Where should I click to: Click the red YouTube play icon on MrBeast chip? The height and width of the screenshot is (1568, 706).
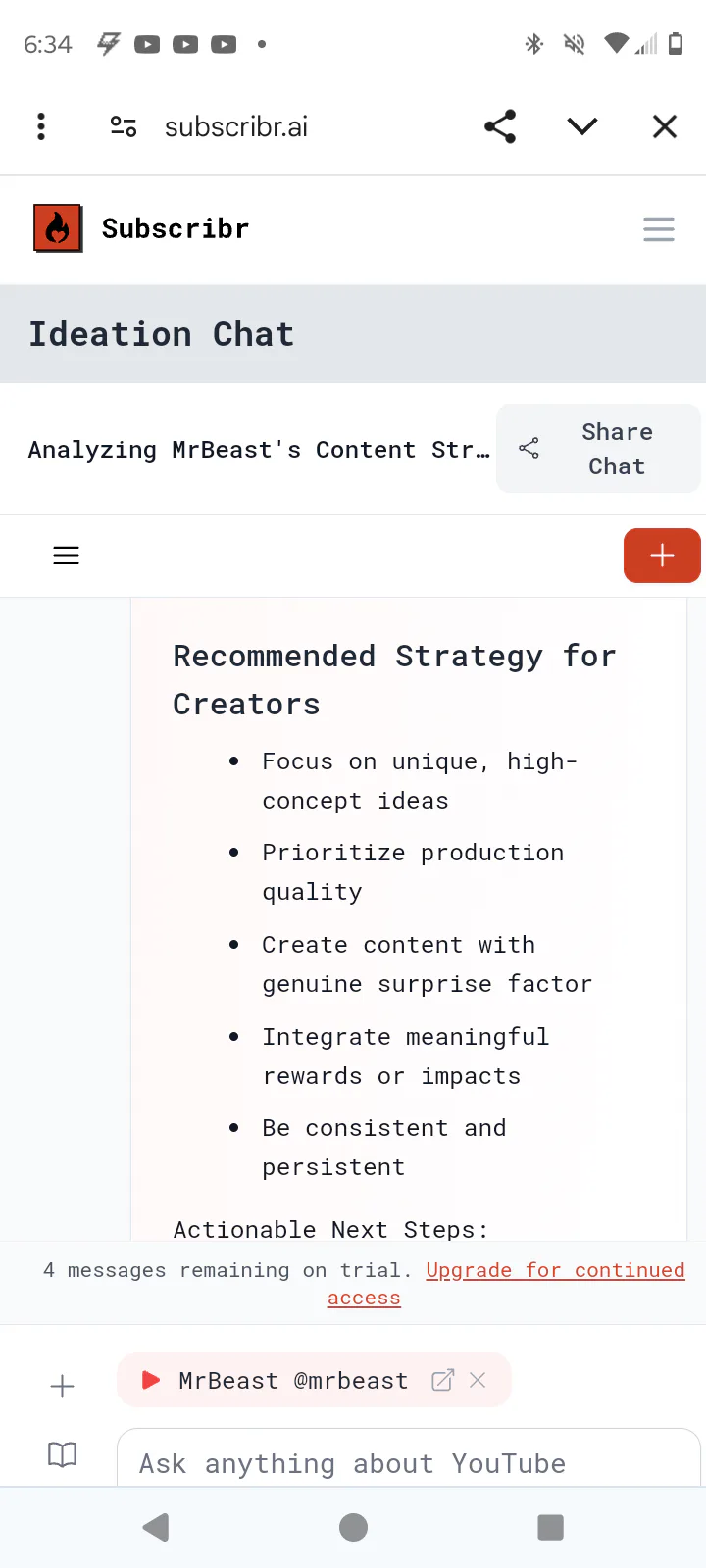tap(151, 1380)
